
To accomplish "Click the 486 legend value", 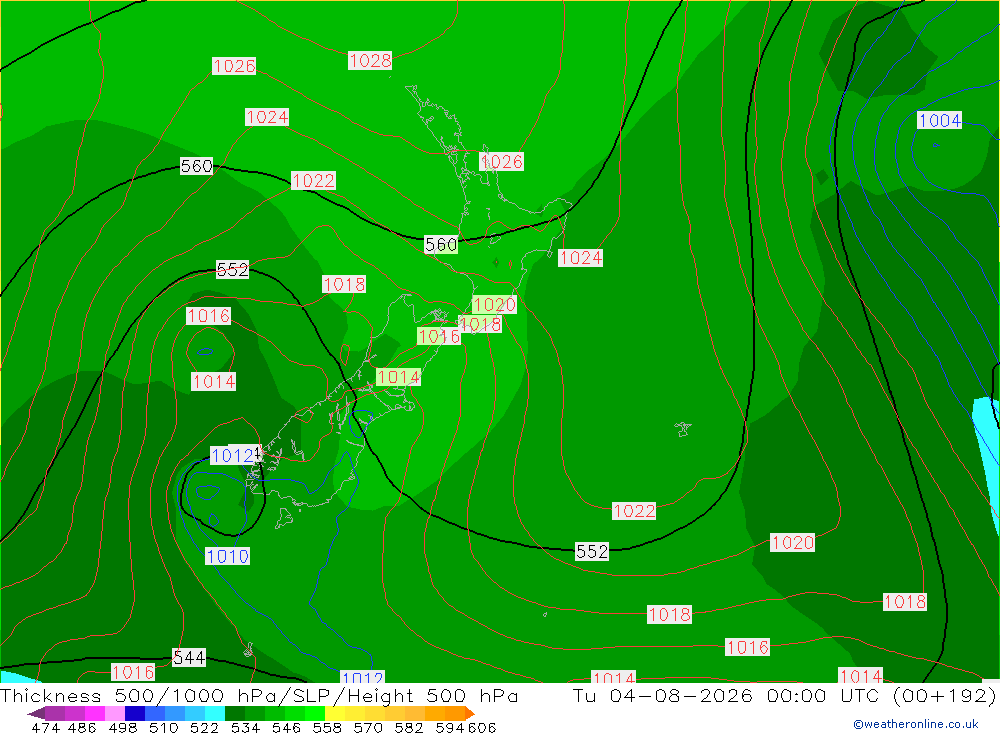I will [82, 727].
